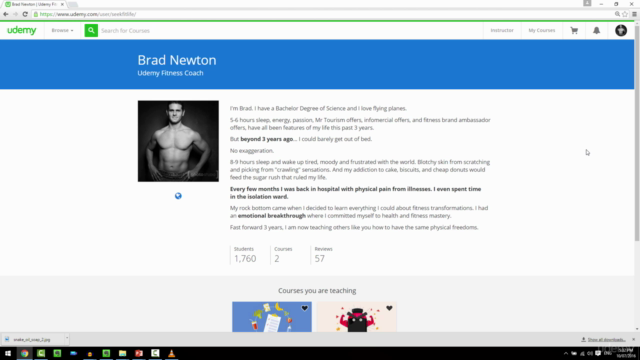Viewport: 640px width, 360px height.
Task: Click the Chrome icon in taskbar
Action: 24,353
